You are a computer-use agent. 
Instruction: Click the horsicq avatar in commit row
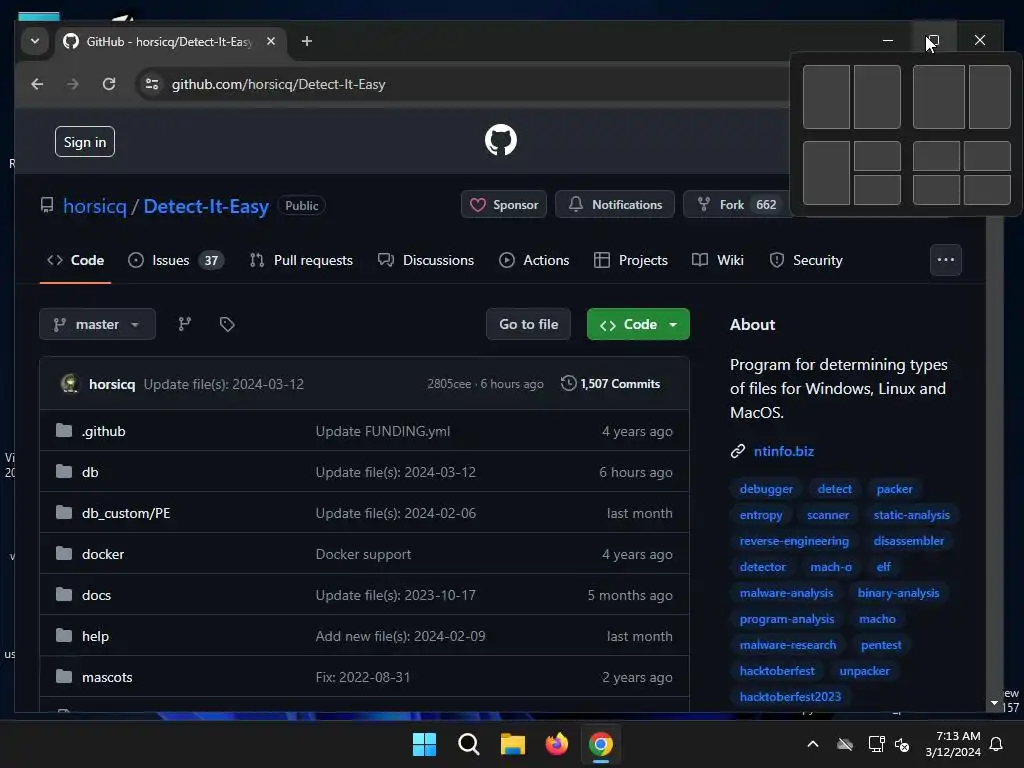70,383
